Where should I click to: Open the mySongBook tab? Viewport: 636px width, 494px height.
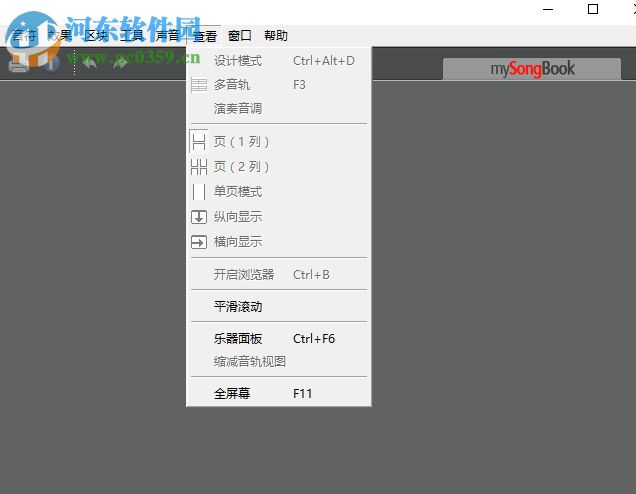point(532,69)
